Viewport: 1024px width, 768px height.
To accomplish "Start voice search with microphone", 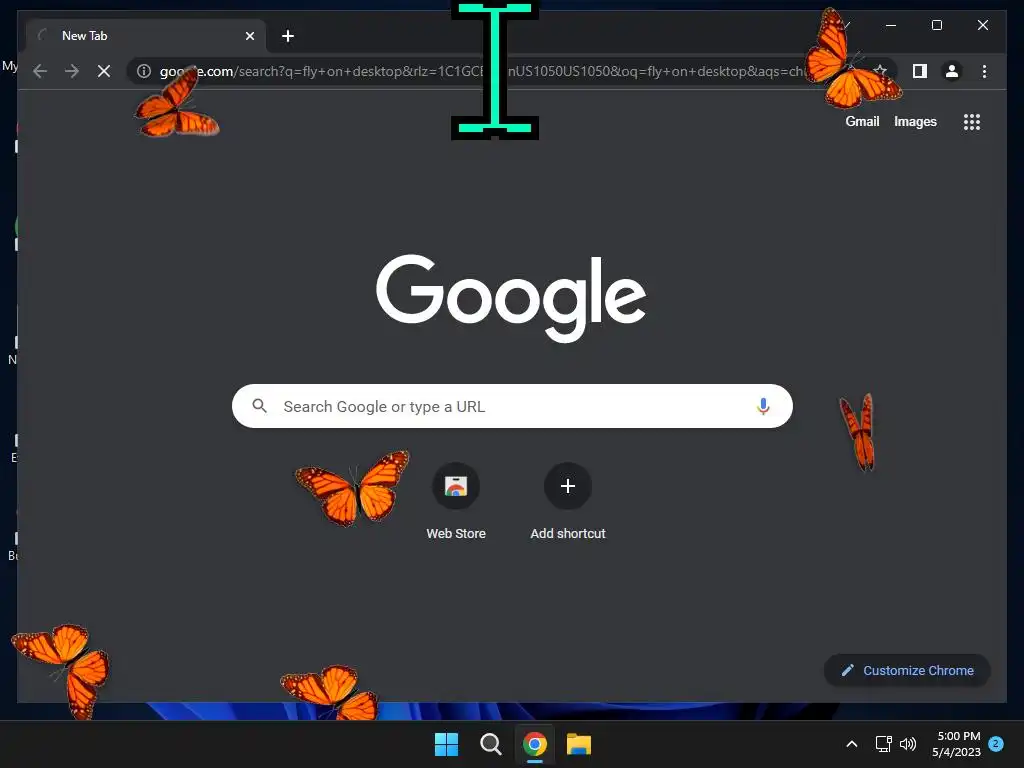I will (763, 406).
